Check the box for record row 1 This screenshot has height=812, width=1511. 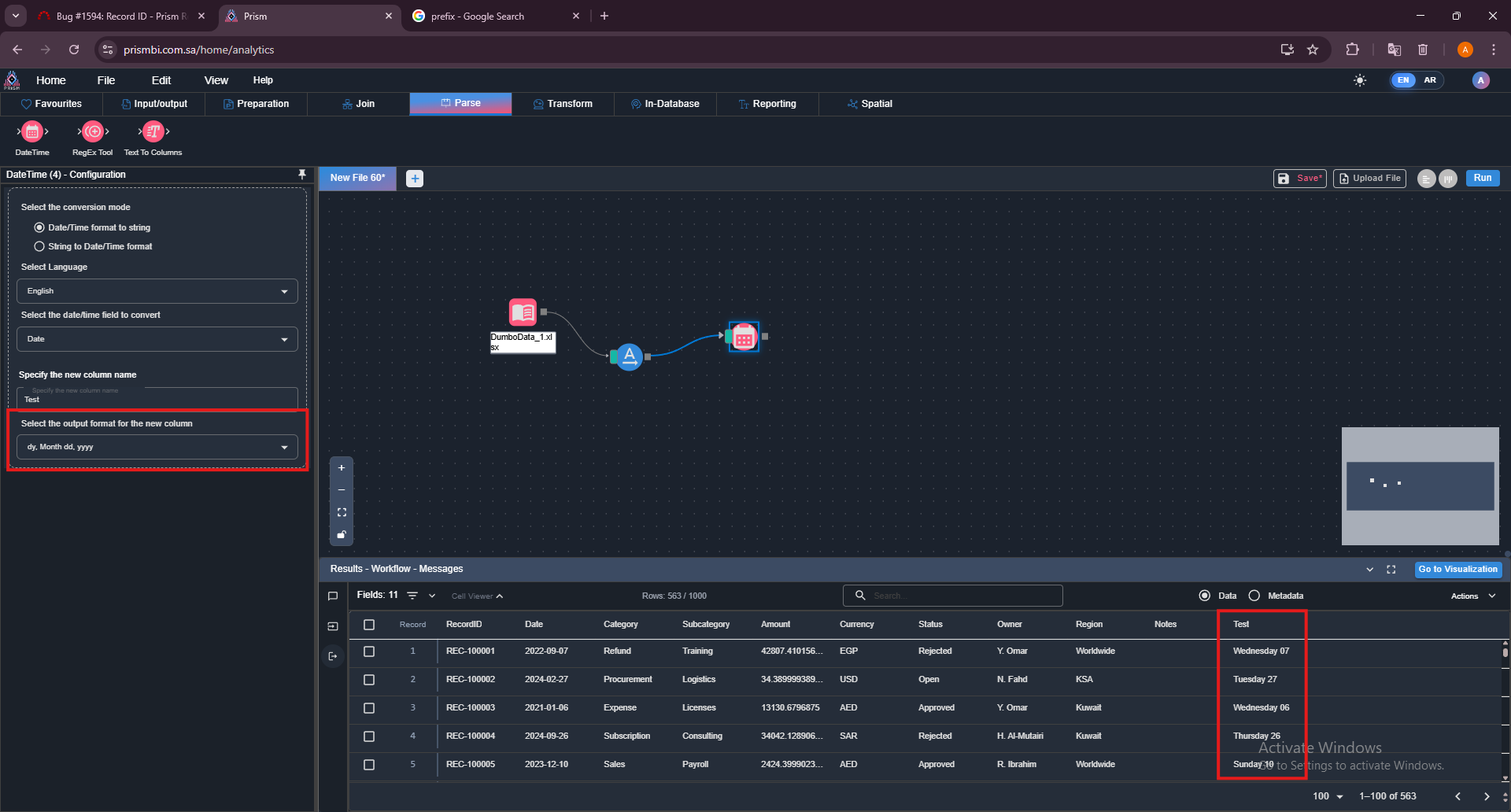pyautogui.click(x=369, y=651)
